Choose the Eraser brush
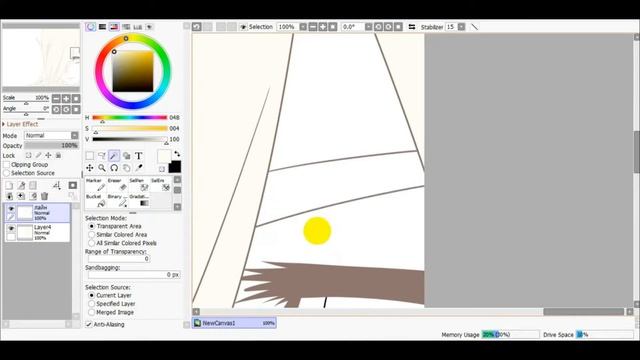 (118, 184)
